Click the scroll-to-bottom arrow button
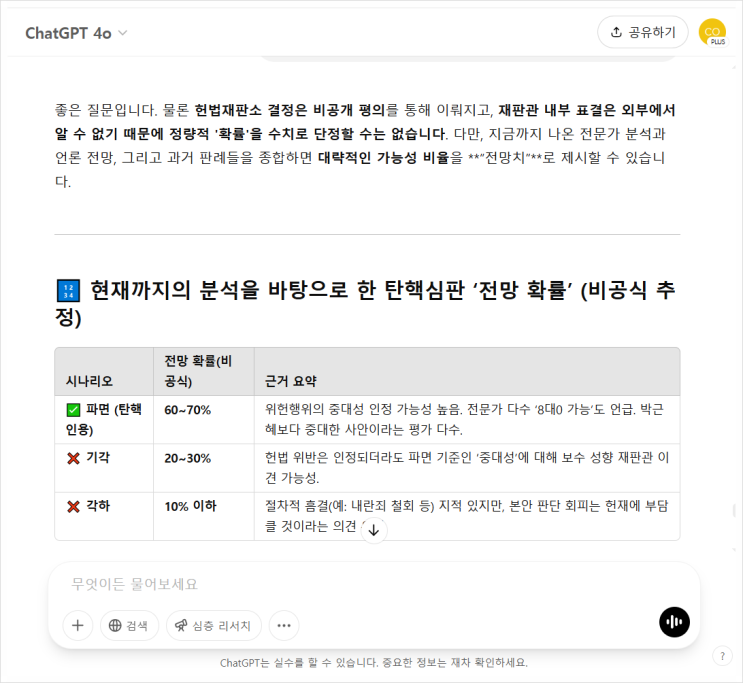 point(374,530)
